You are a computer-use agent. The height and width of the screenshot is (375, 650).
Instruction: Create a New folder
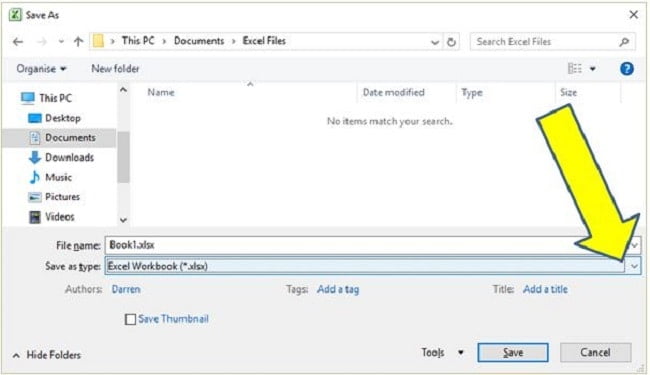point(115,69)
